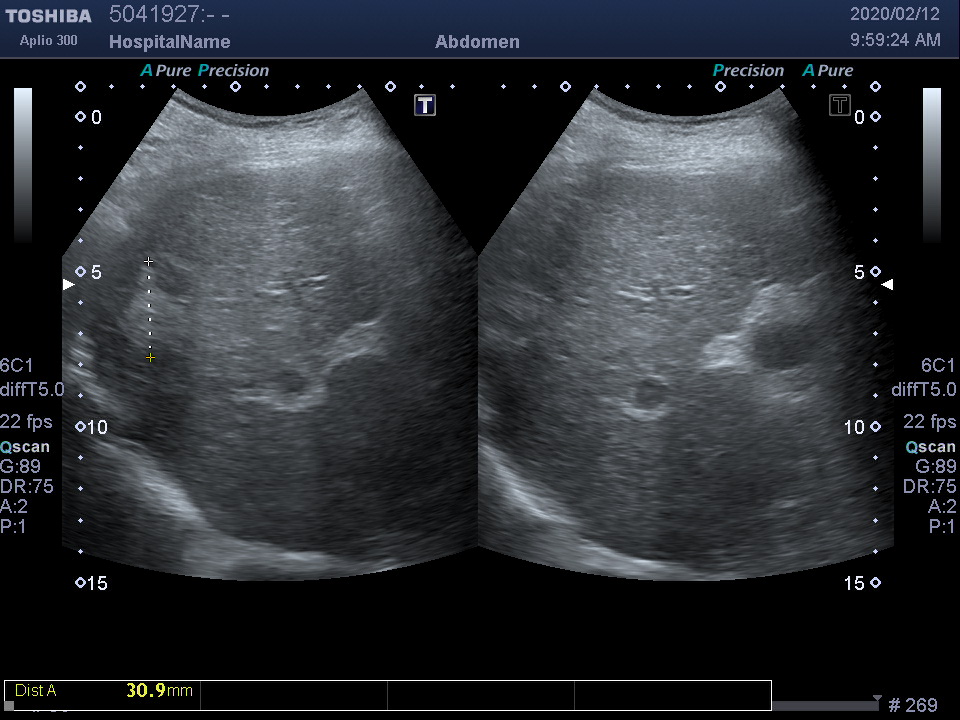The image size is (960, 720).
Task: Click the right ultrasound image pane
Action: click(686, 334)
